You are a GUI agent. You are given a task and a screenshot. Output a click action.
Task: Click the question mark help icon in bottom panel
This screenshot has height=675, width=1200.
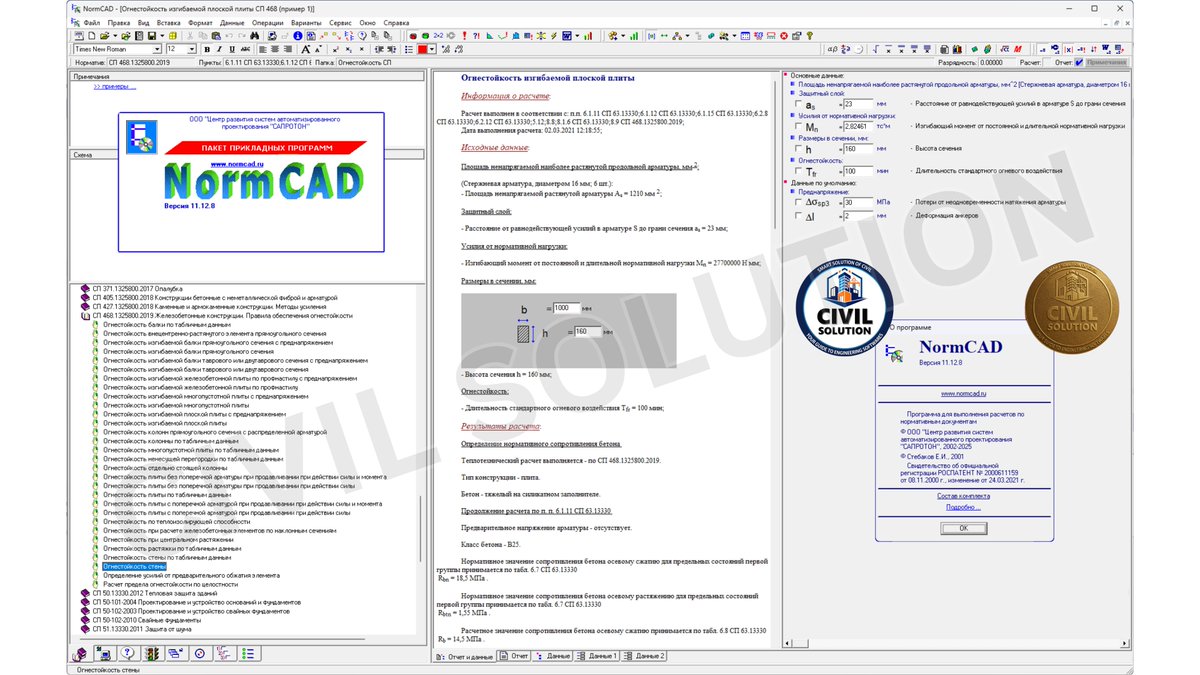point(128,653)
